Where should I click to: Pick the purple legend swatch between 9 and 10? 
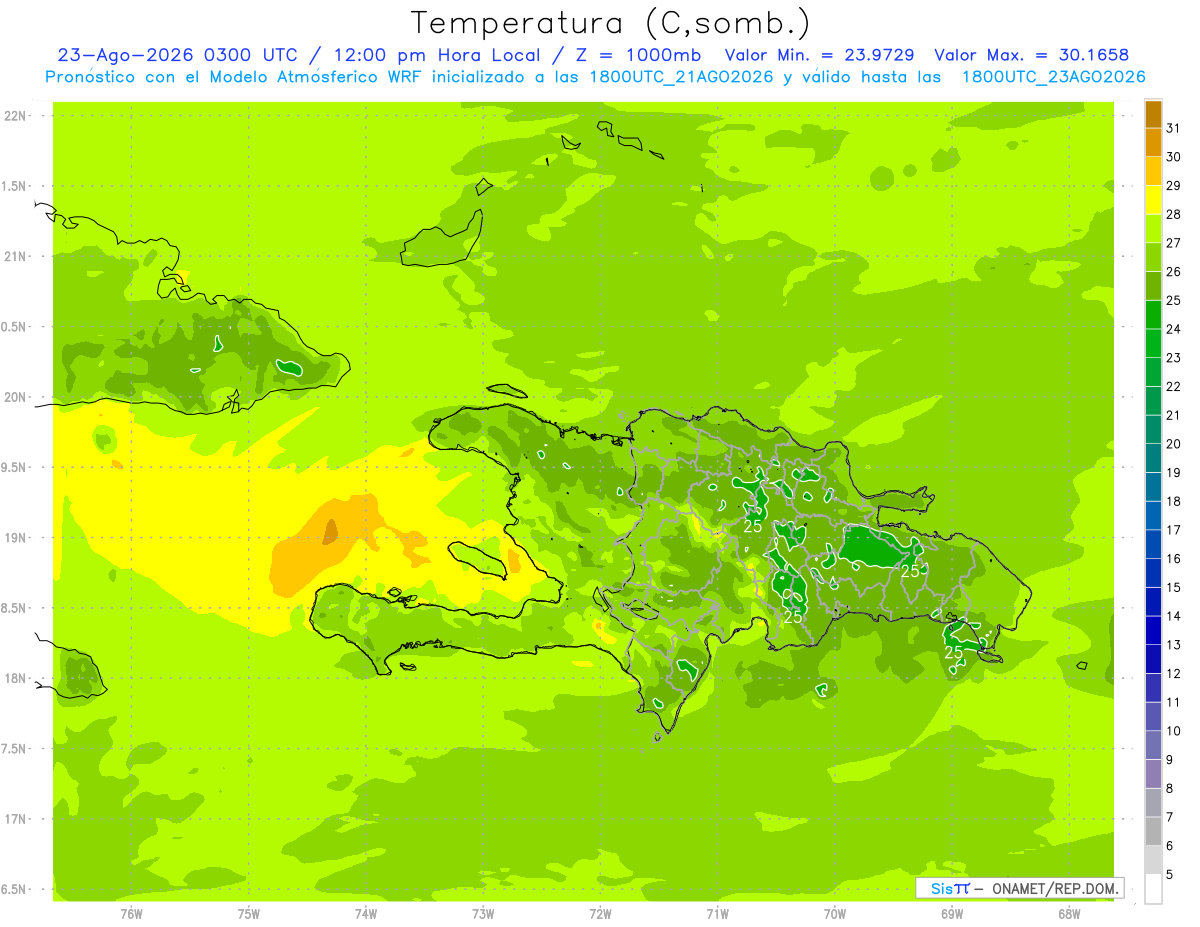[1153, 745]
